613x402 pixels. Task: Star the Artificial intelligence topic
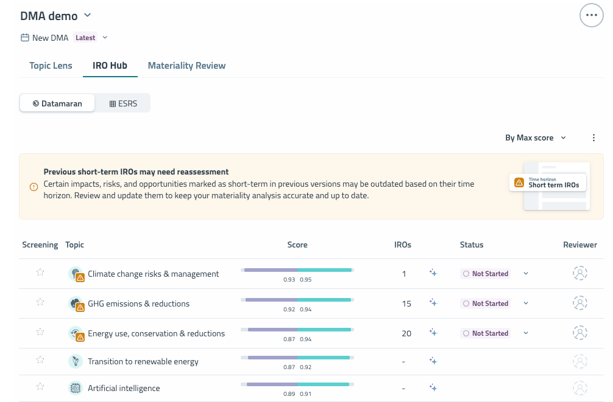coord(41,387)
